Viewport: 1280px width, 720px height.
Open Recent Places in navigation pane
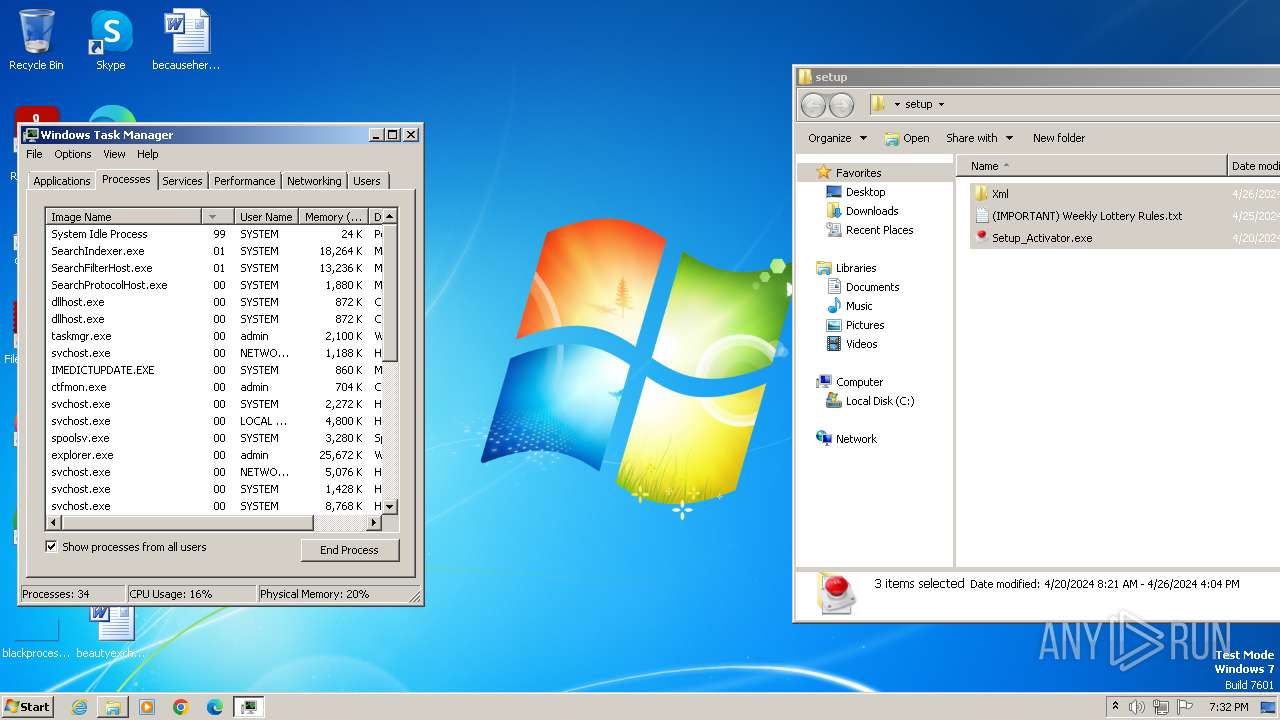point(879,230)
